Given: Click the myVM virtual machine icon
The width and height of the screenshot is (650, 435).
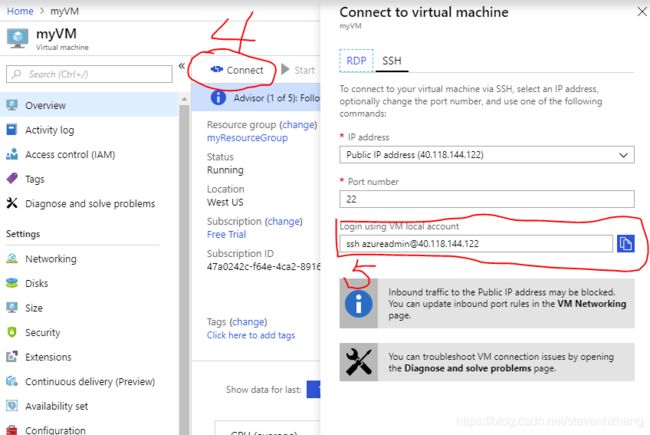Looking at the screenshot, I should [x=17, y=39].
